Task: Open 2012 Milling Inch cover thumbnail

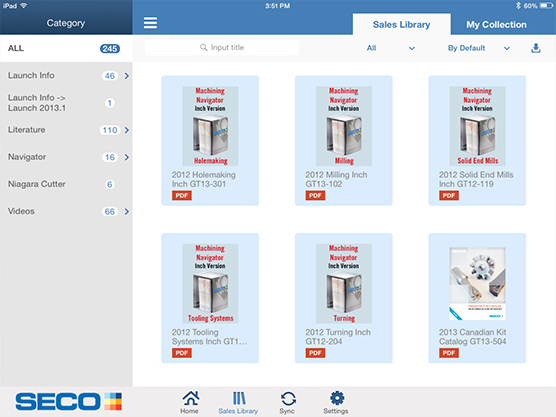Action: [344, 126]
